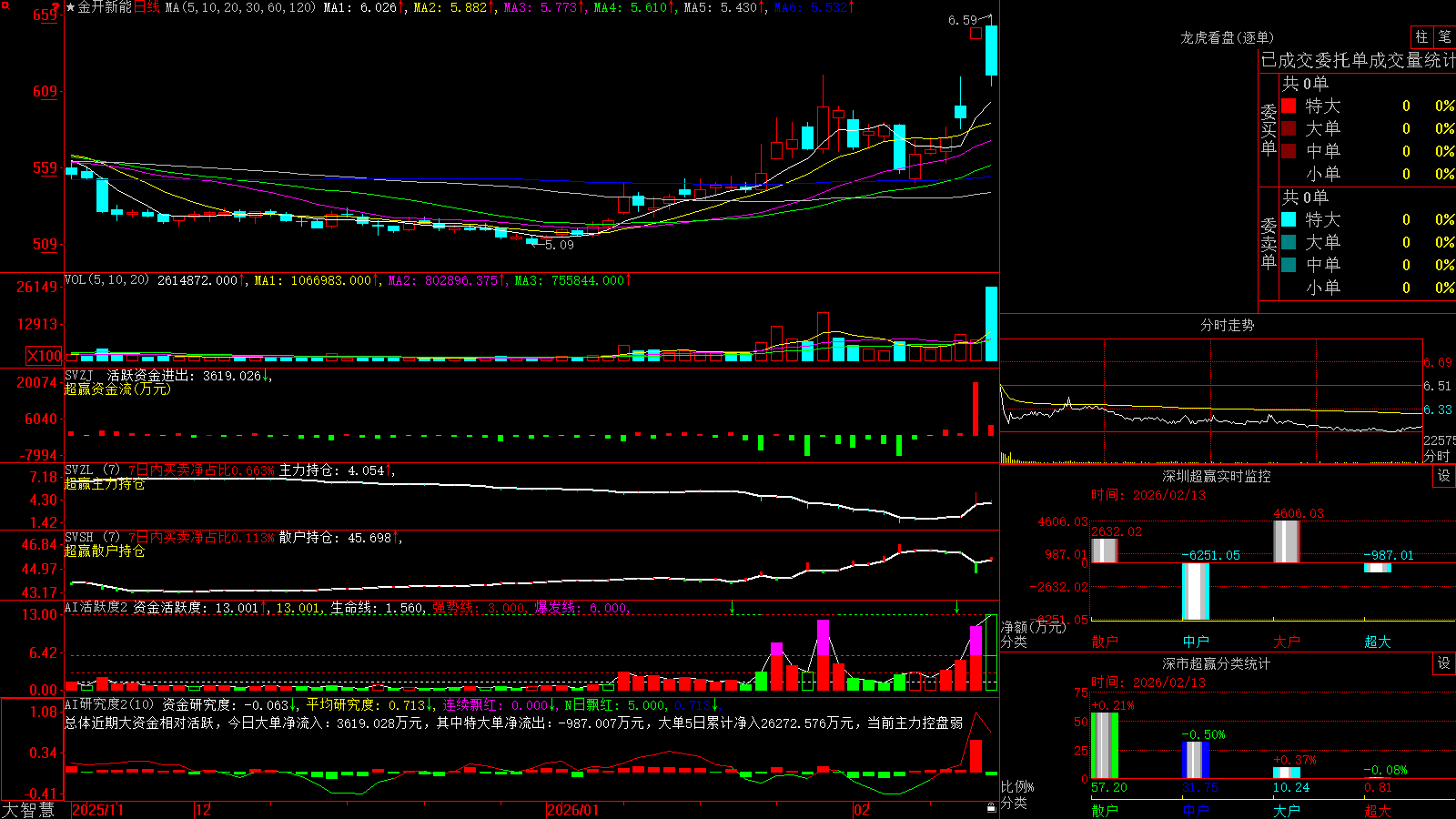
Task: Click the MA(5,10,20,30,60,120) indicator label
Action: [240, 7]
